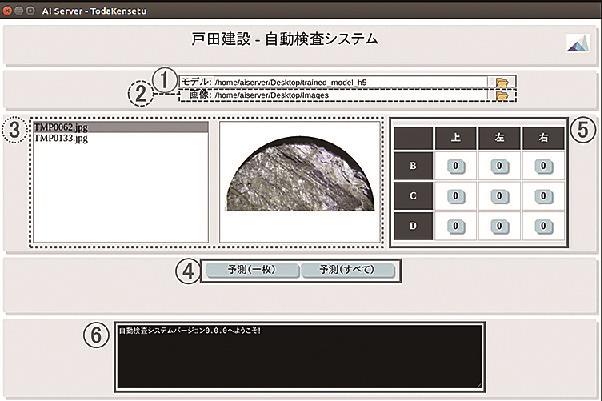Select TMP0062.jpg in the file list
The height and width of the screenshot is (401, 602).
[x=121, y=127]
